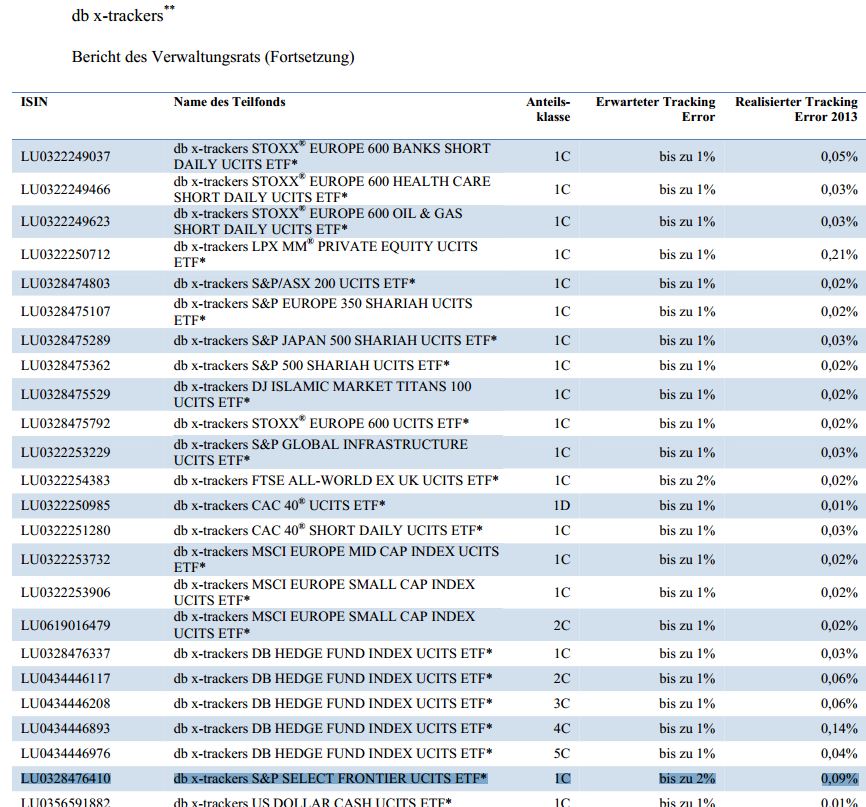Click the 0,21% realised tracking error value
The image size is (866, 807).
click(839, 255)
